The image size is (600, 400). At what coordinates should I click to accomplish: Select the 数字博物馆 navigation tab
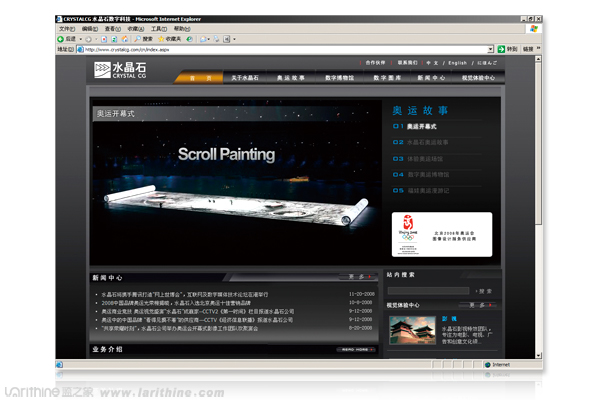click(339, 78)
